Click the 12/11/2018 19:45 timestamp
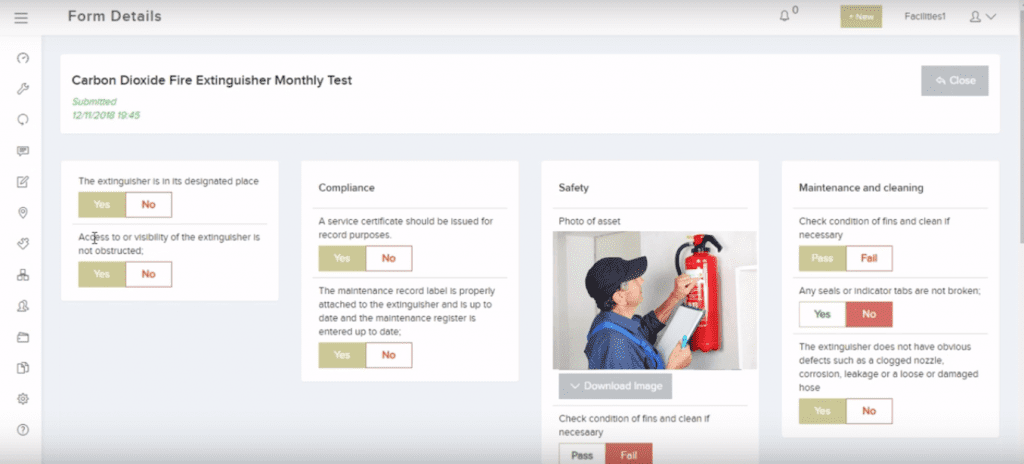Viewport: 1024px width, 464px height. [x=106, y=116]
